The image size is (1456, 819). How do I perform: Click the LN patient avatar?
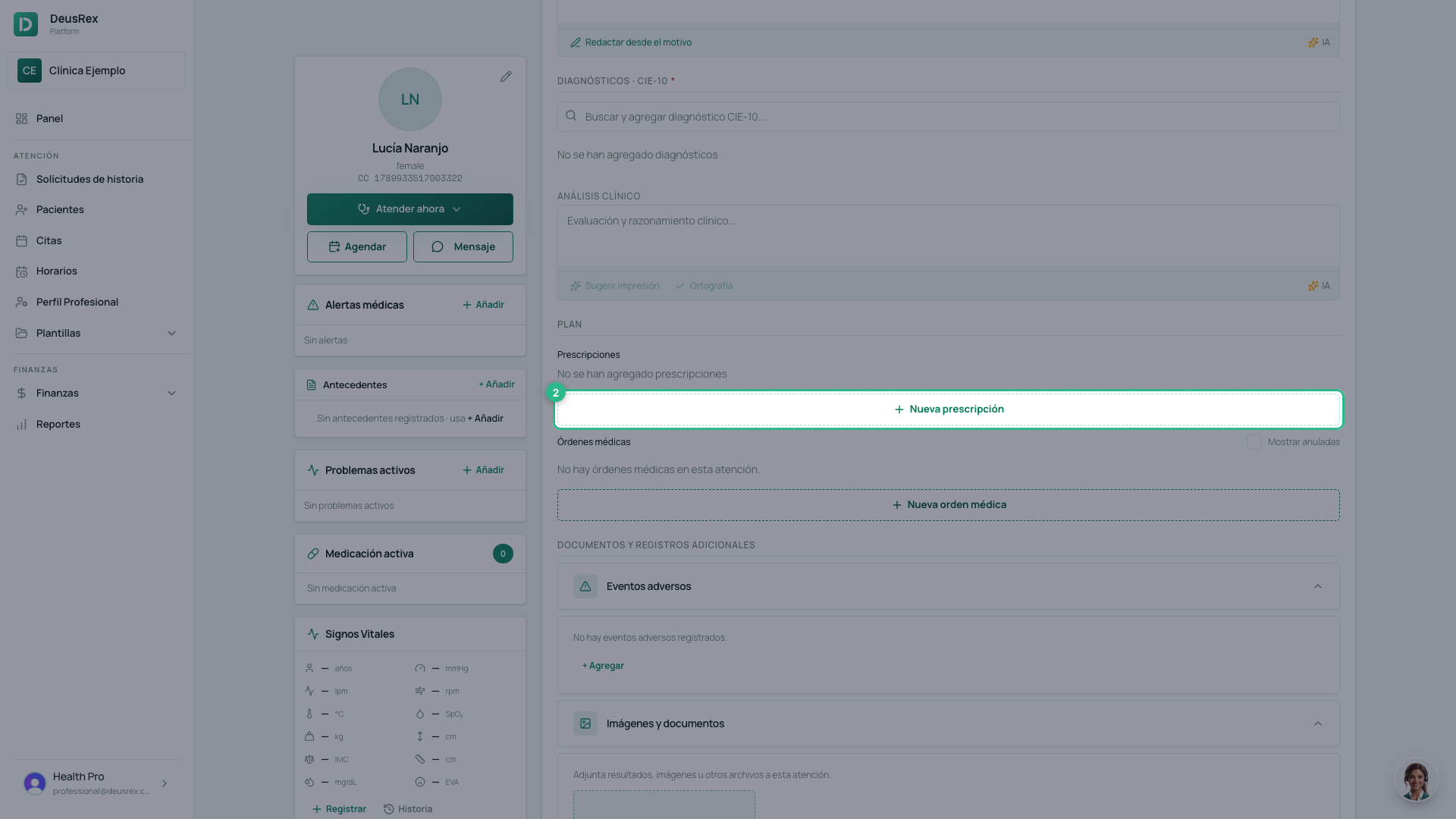click(410, 99)
